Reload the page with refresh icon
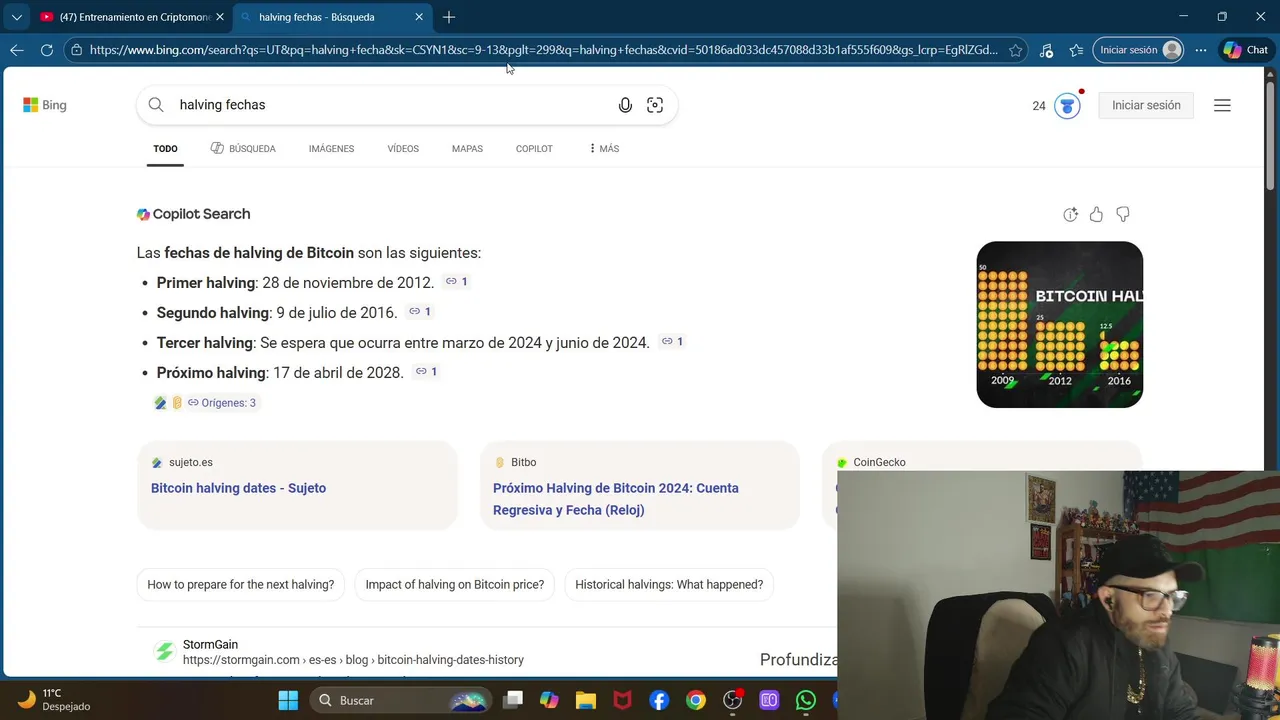Screen dimensions: 1280x720 (x=47, y=50)
